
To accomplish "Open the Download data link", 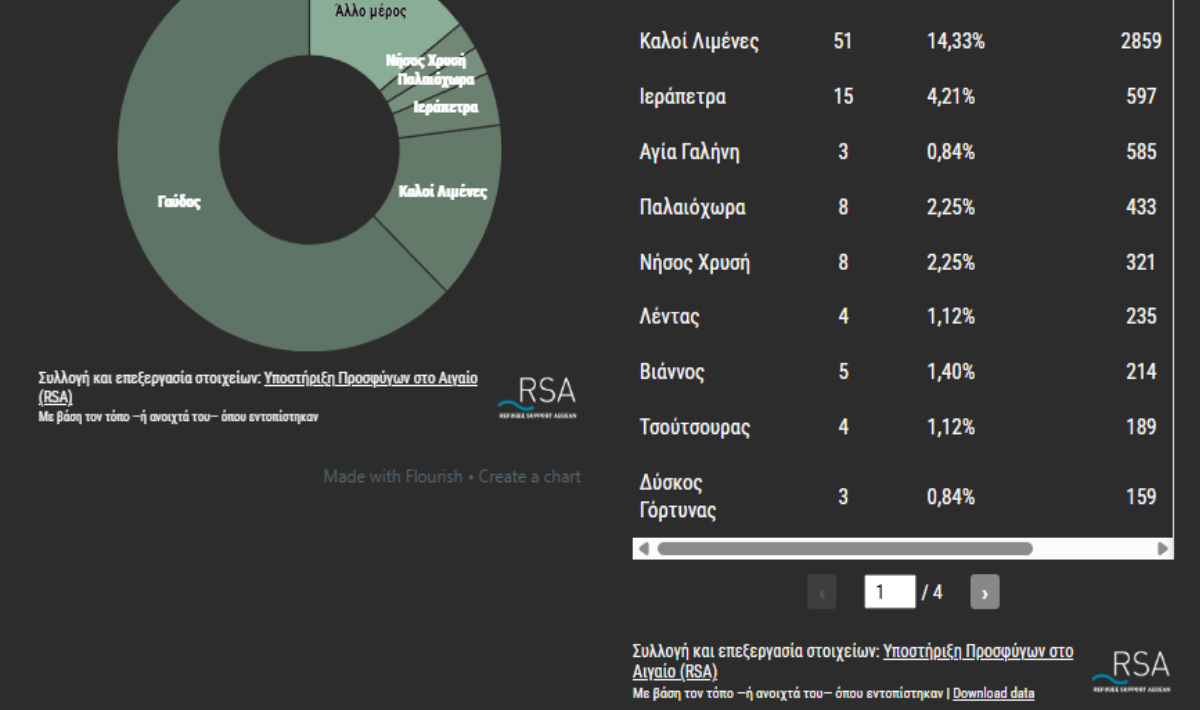I will (993, 693).
